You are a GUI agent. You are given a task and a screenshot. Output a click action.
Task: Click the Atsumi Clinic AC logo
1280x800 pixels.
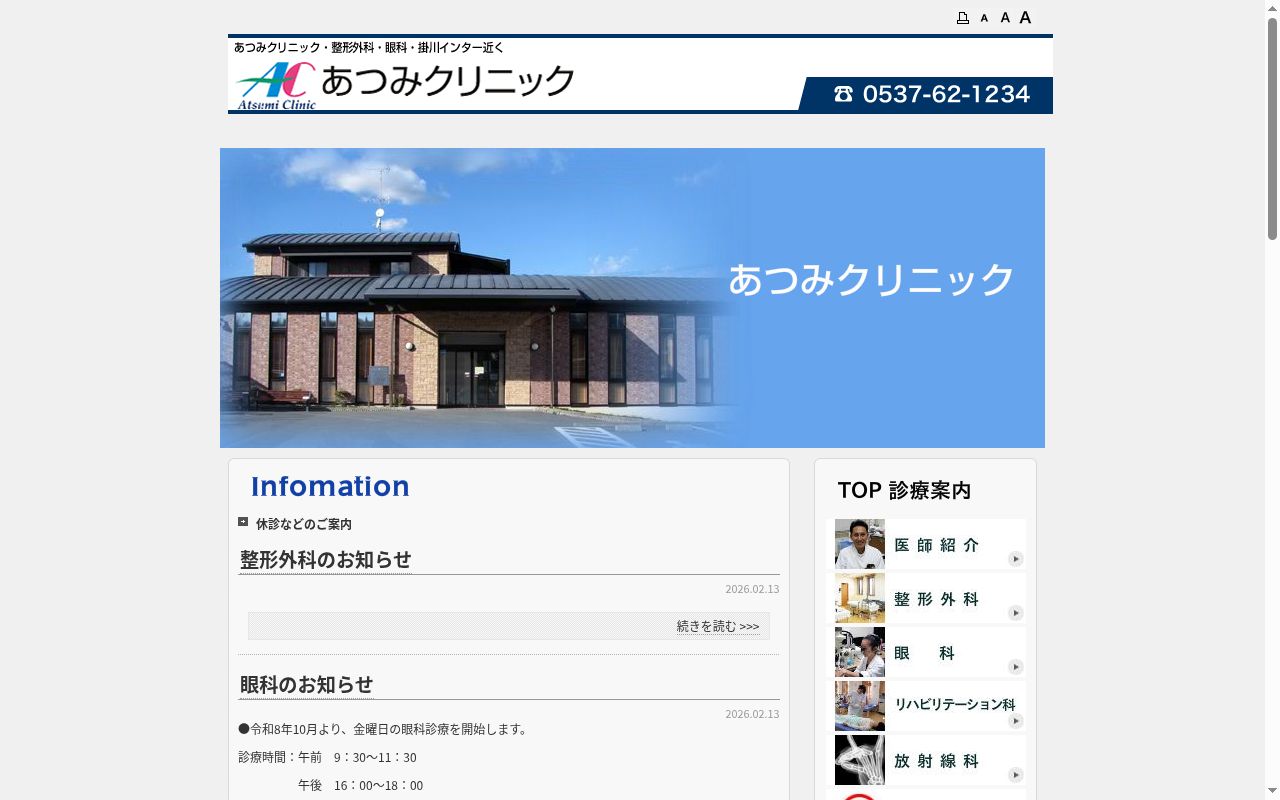(277, 85)
